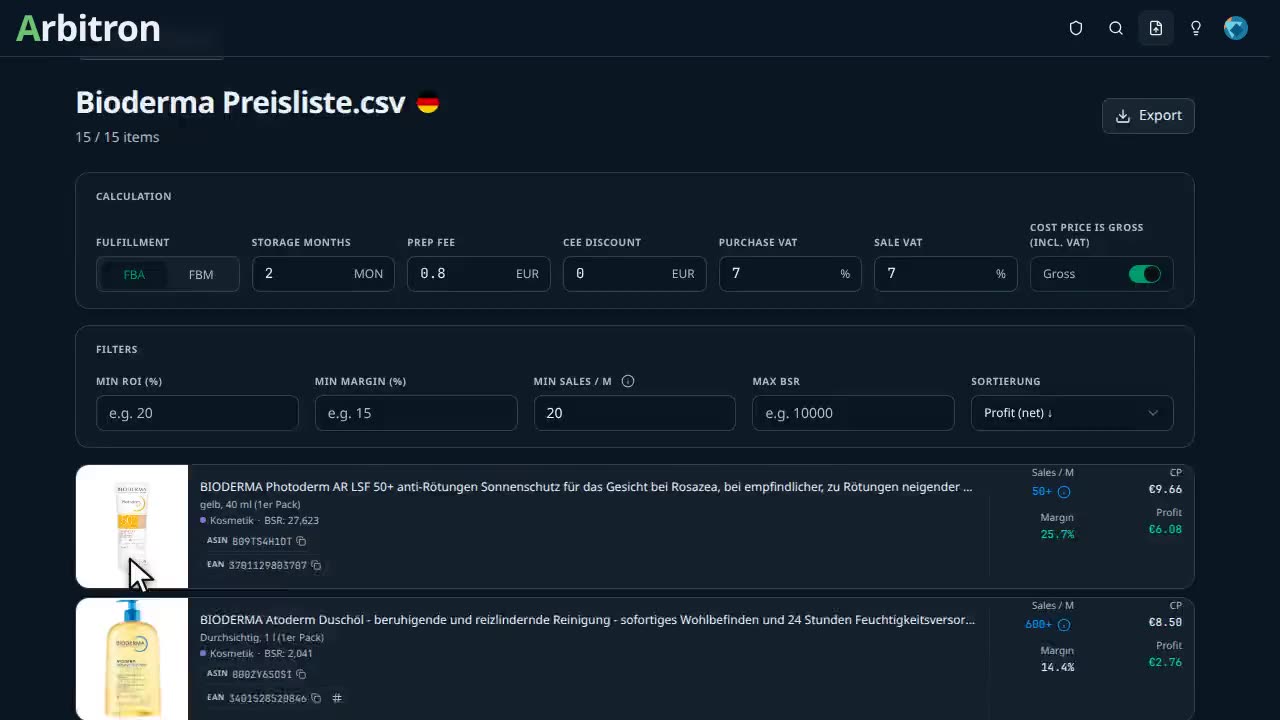Open search via the magnifier icon
The width and height of the screenshot is (1280, 720).
[1116, 28]
